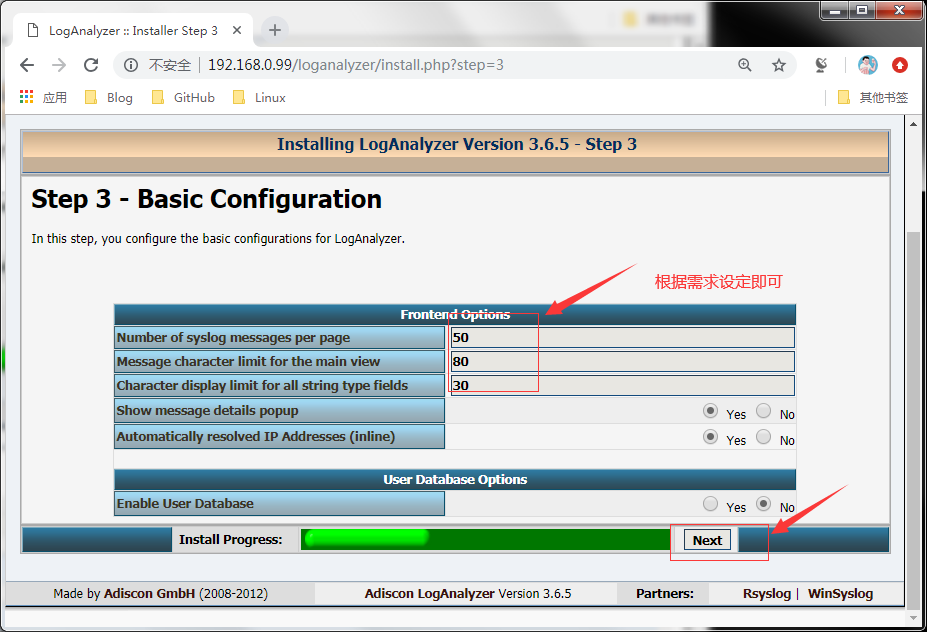
Task: Select No for Enable User Database
Action: 763,504
